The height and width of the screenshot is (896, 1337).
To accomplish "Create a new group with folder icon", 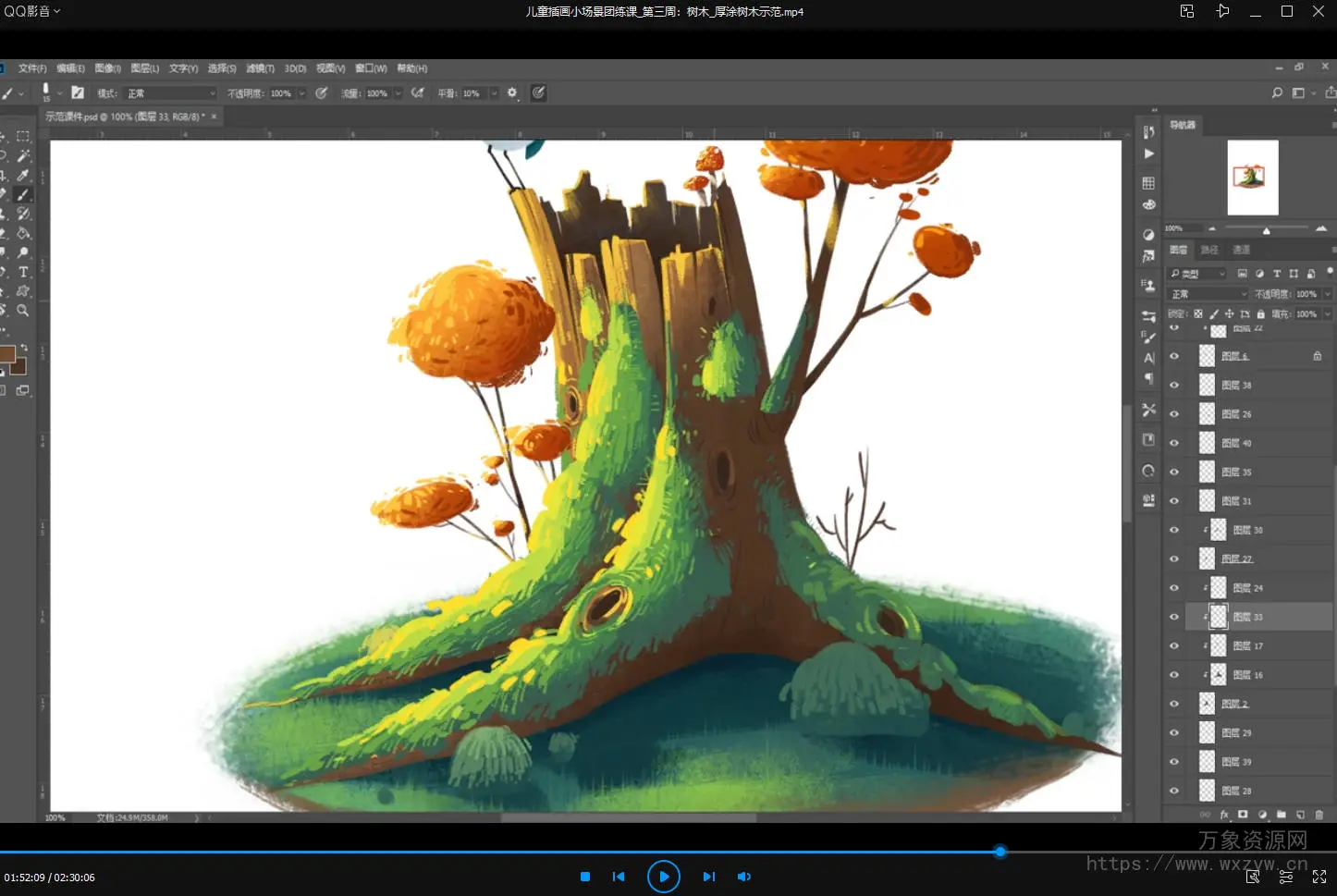I will pyautogui.click(x=1281, y=815).
